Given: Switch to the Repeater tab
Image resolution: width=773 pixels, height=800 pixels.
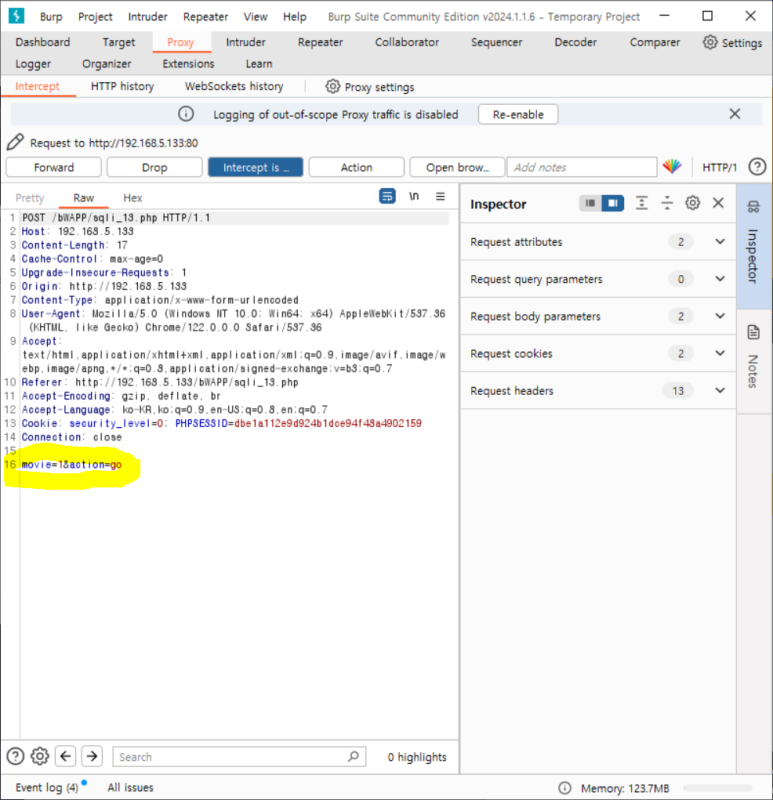Looking at the screenshot, I should (320, 42).
